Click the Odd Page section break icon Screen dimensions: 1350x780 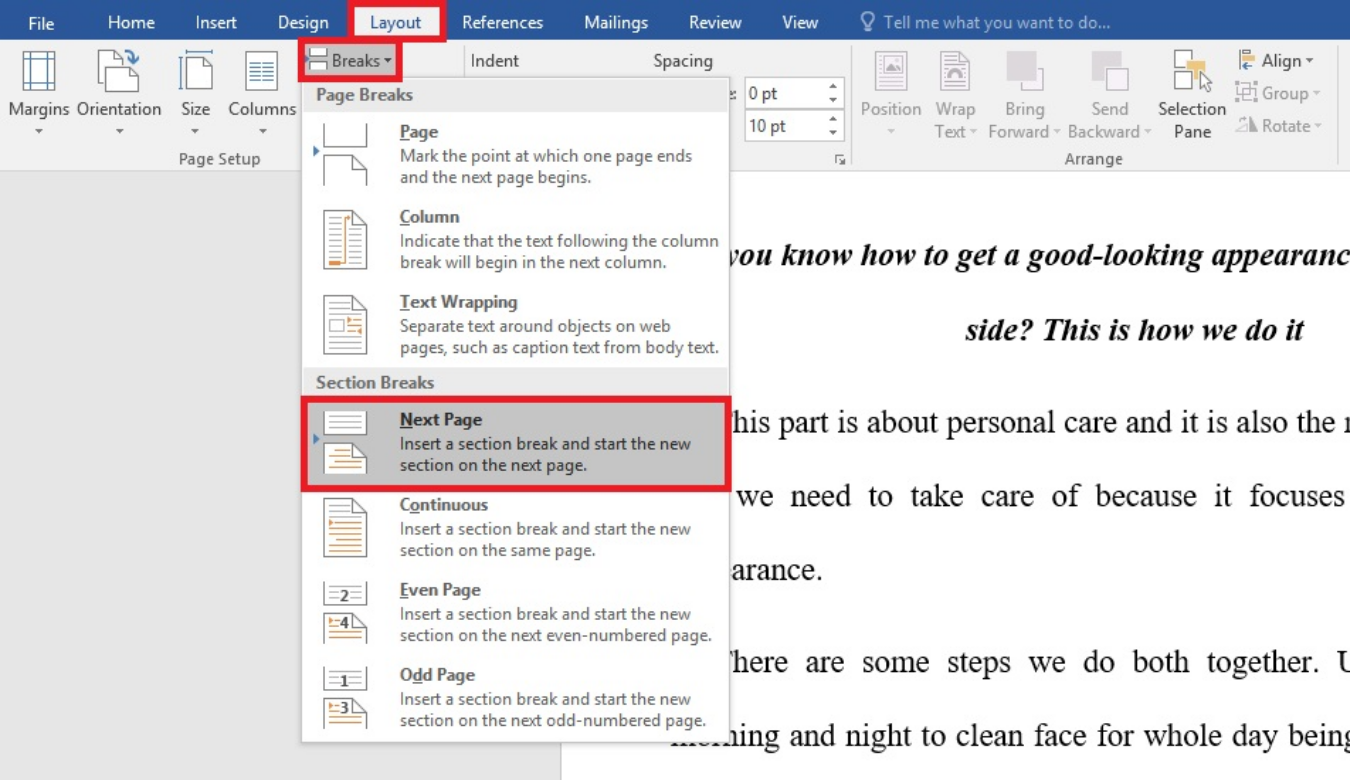345,697
